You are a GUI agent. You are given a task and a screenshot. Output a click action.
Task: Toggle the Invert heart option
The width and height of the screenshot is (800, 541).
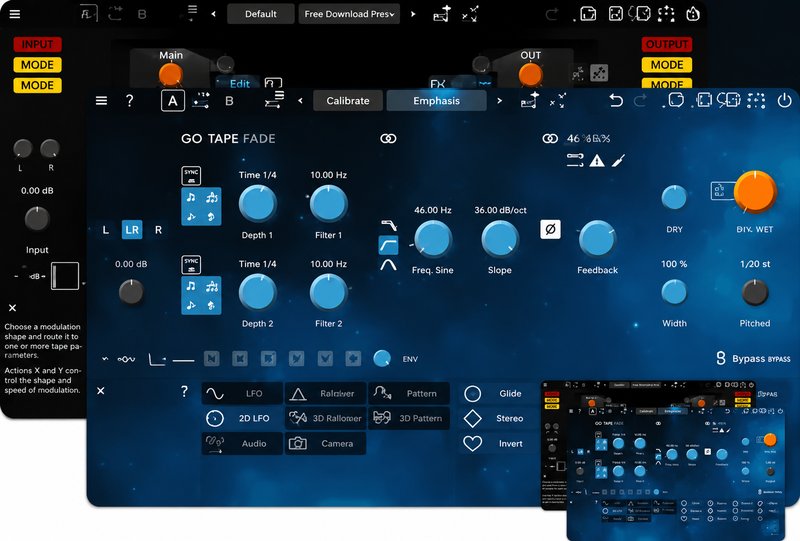click(472, 444)
